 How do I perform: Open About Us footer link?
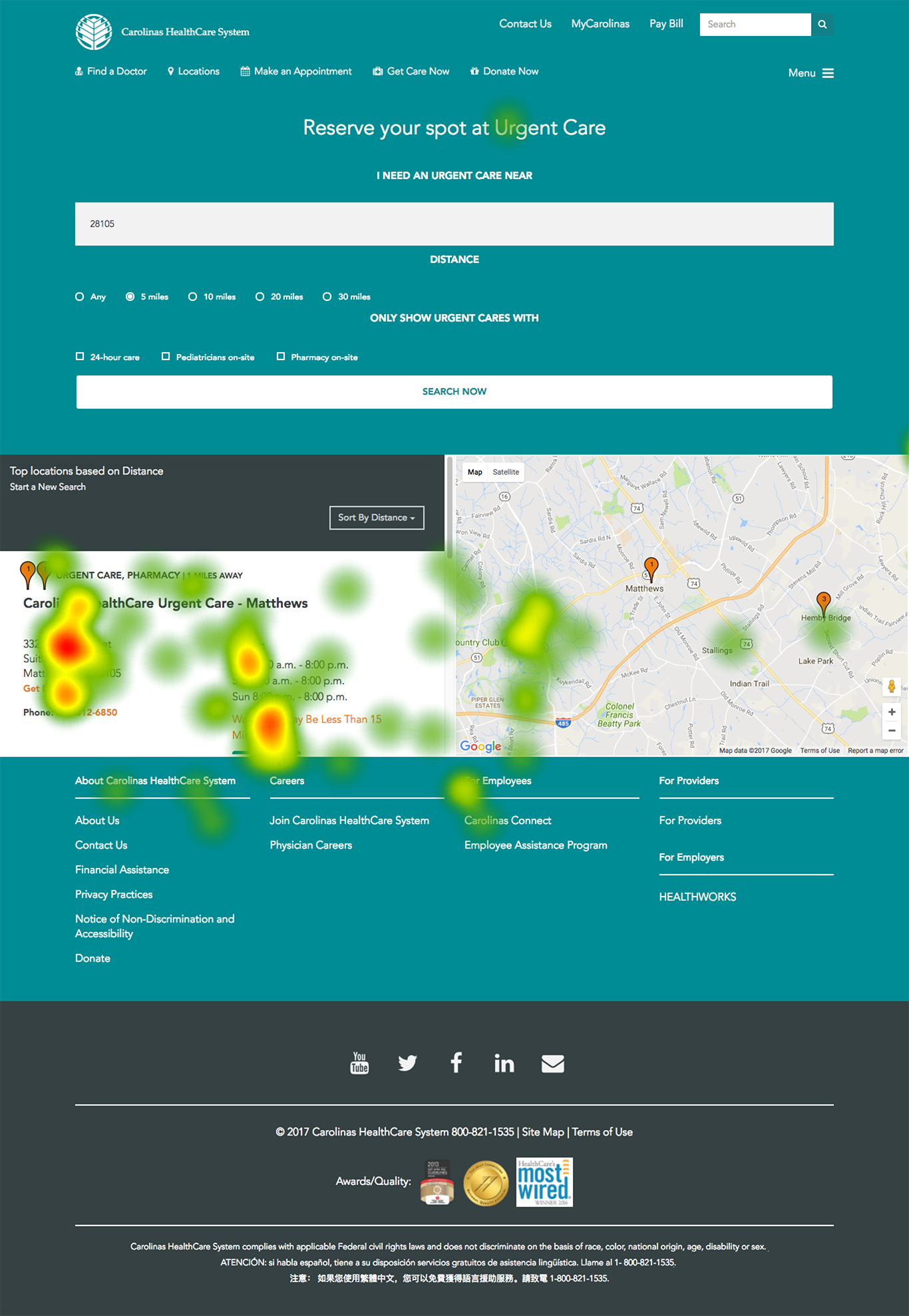97,821
